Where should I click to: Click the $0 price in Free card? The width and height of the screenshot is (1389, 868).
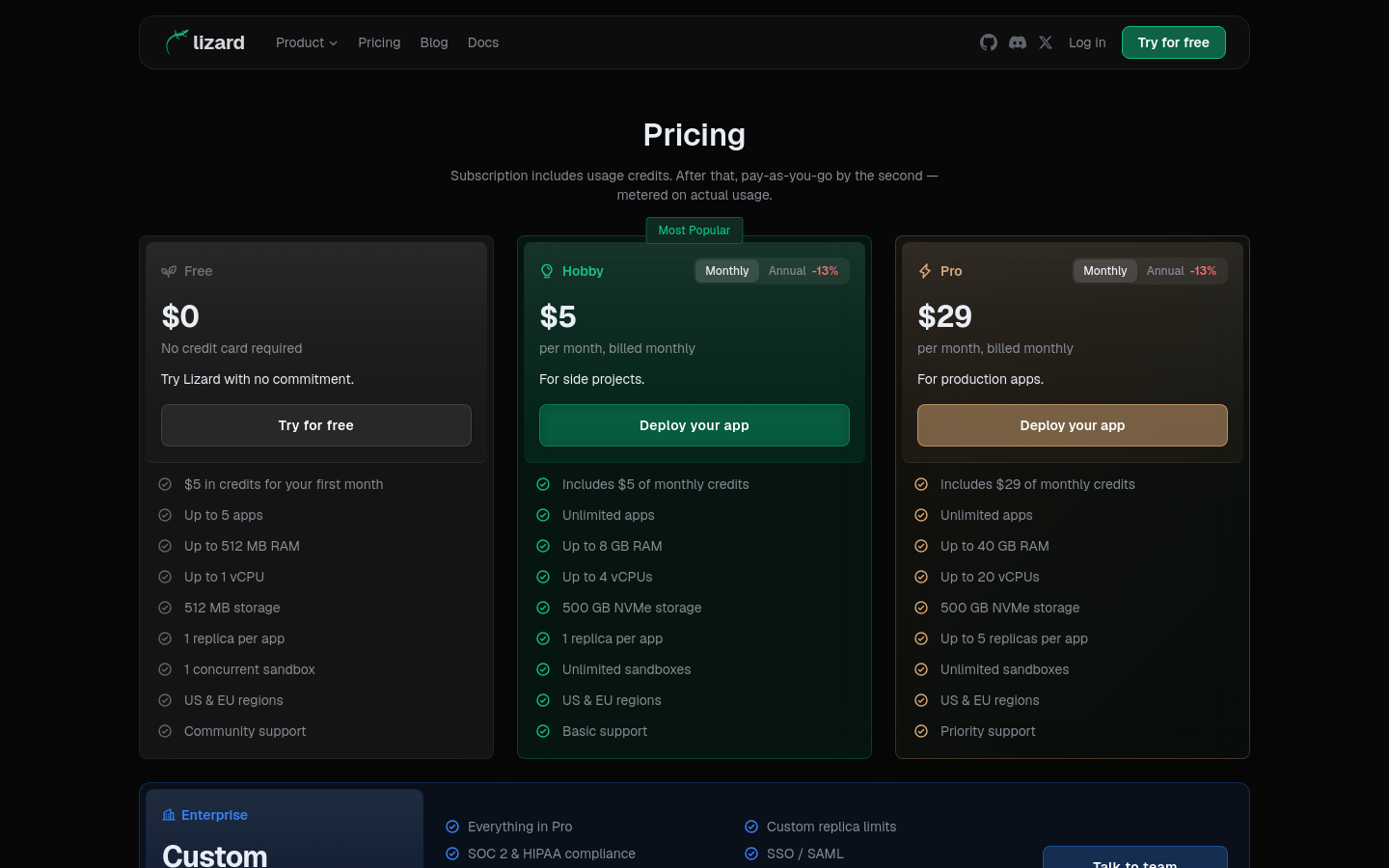point(180,316)
